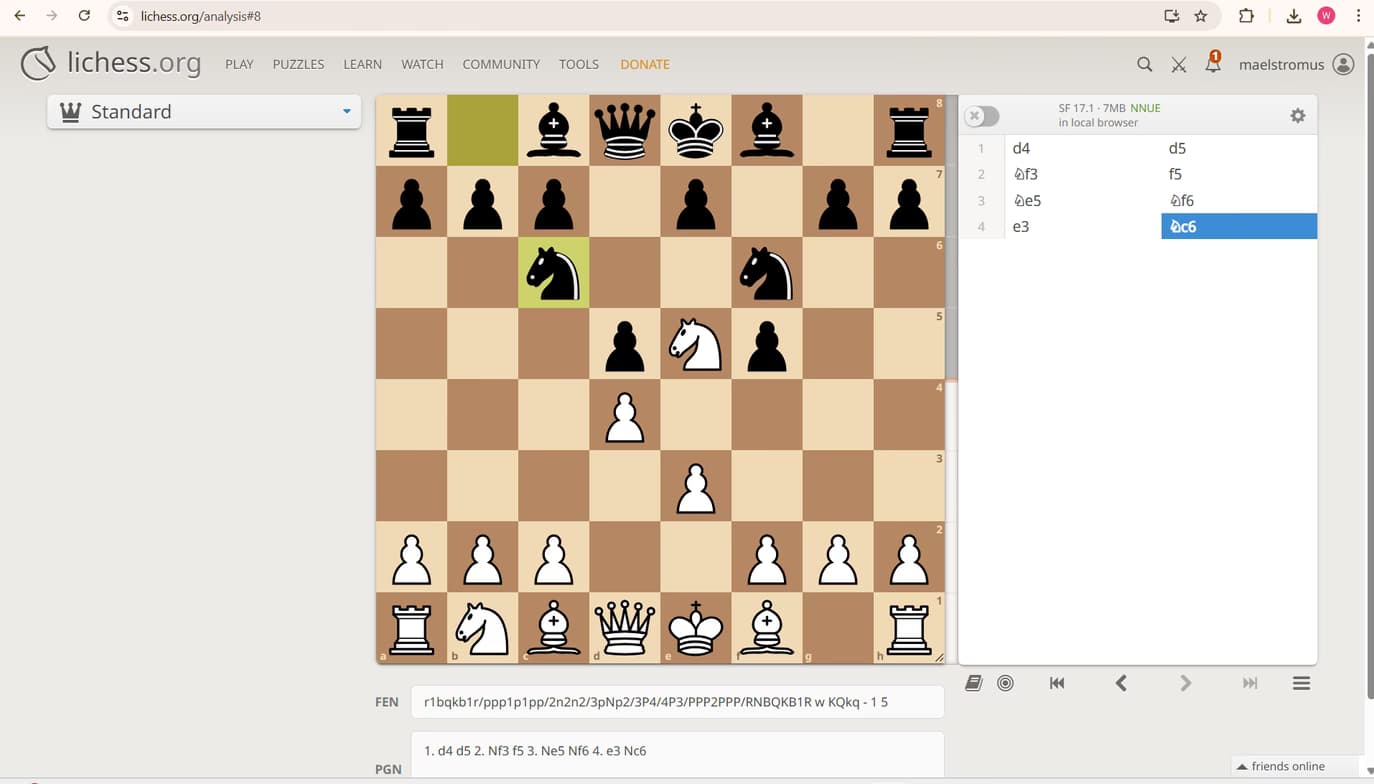Click the search magnifier icon
The width and height of the screenshot is (1374, 784).
pos(1144,64)
